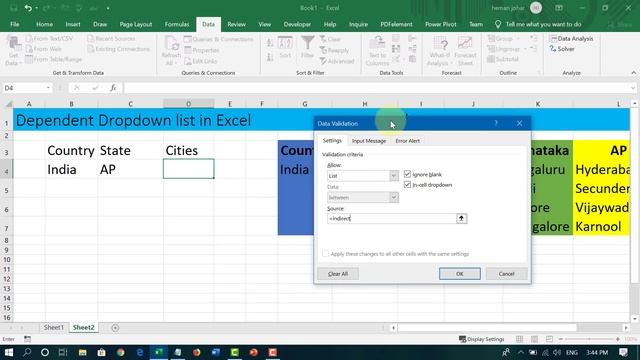Viewport: 640px width, 360px height.
Task: Click the Excel icon in taskbar
Action: tap(158, 352)
